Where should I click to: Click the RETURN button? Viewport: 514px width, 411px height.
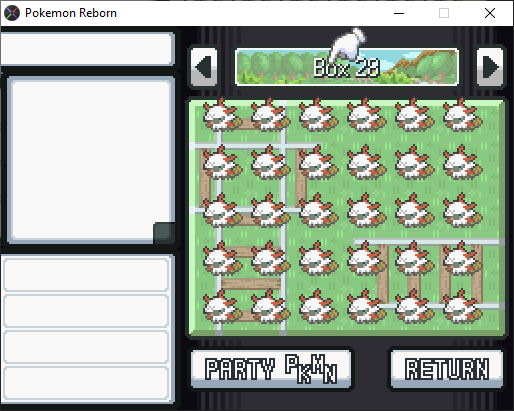[447, 369]
